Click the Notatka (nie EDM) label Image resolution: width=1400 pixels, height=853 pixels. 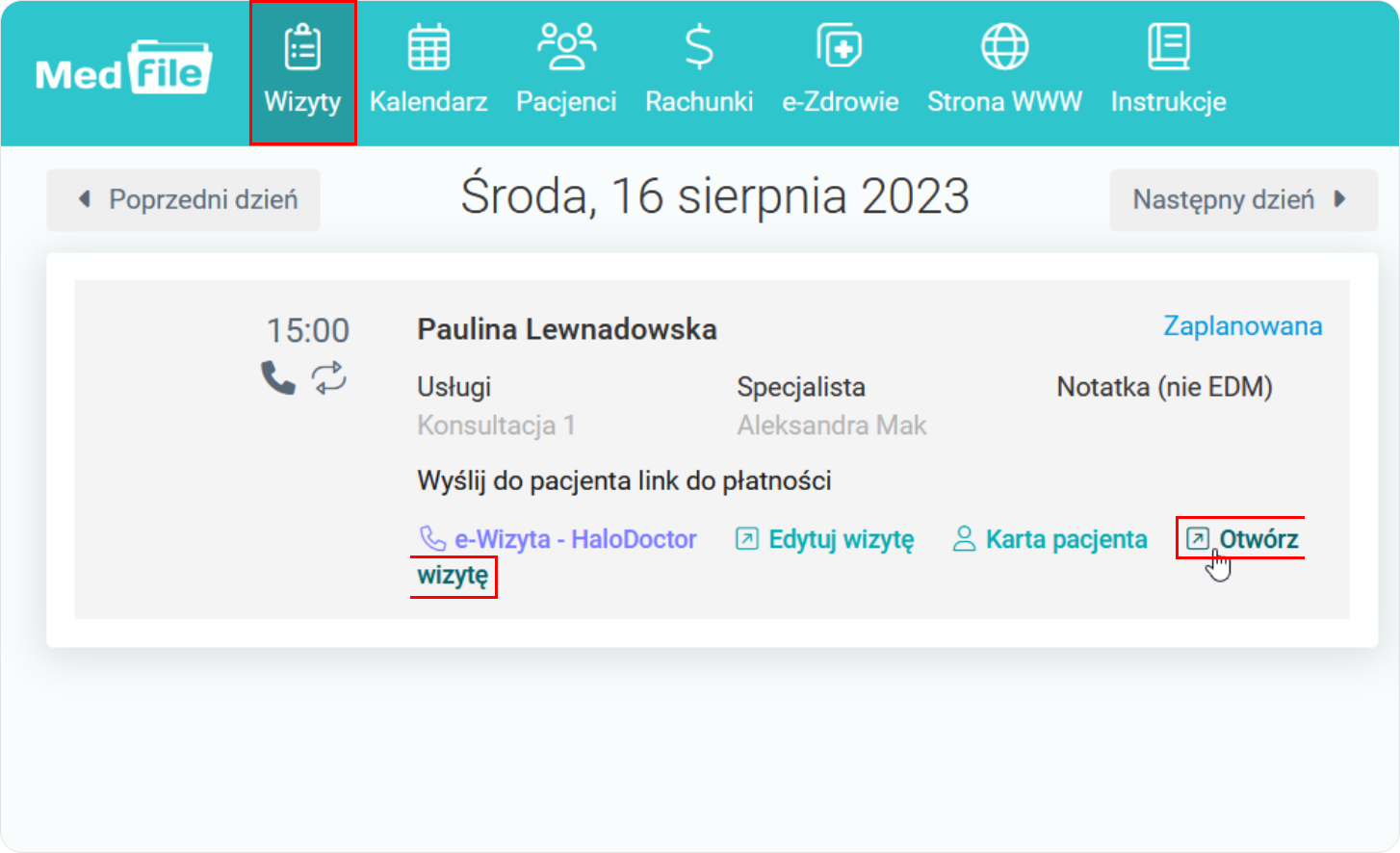pos(1164,387)
